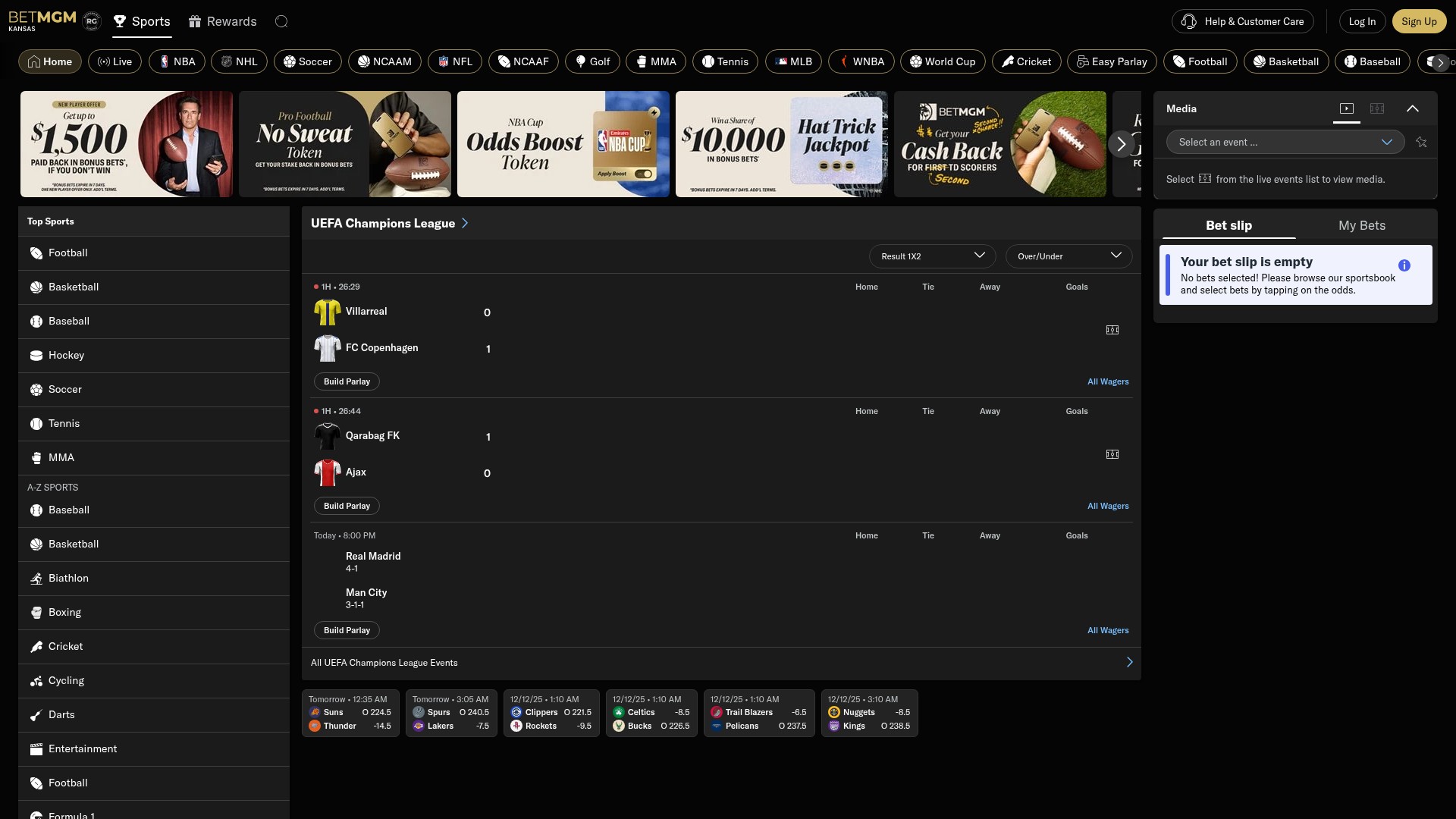Viewport: 1456px width, 819px height.
Task: Open the WNBA category pill
Action: tap(861, 61)
